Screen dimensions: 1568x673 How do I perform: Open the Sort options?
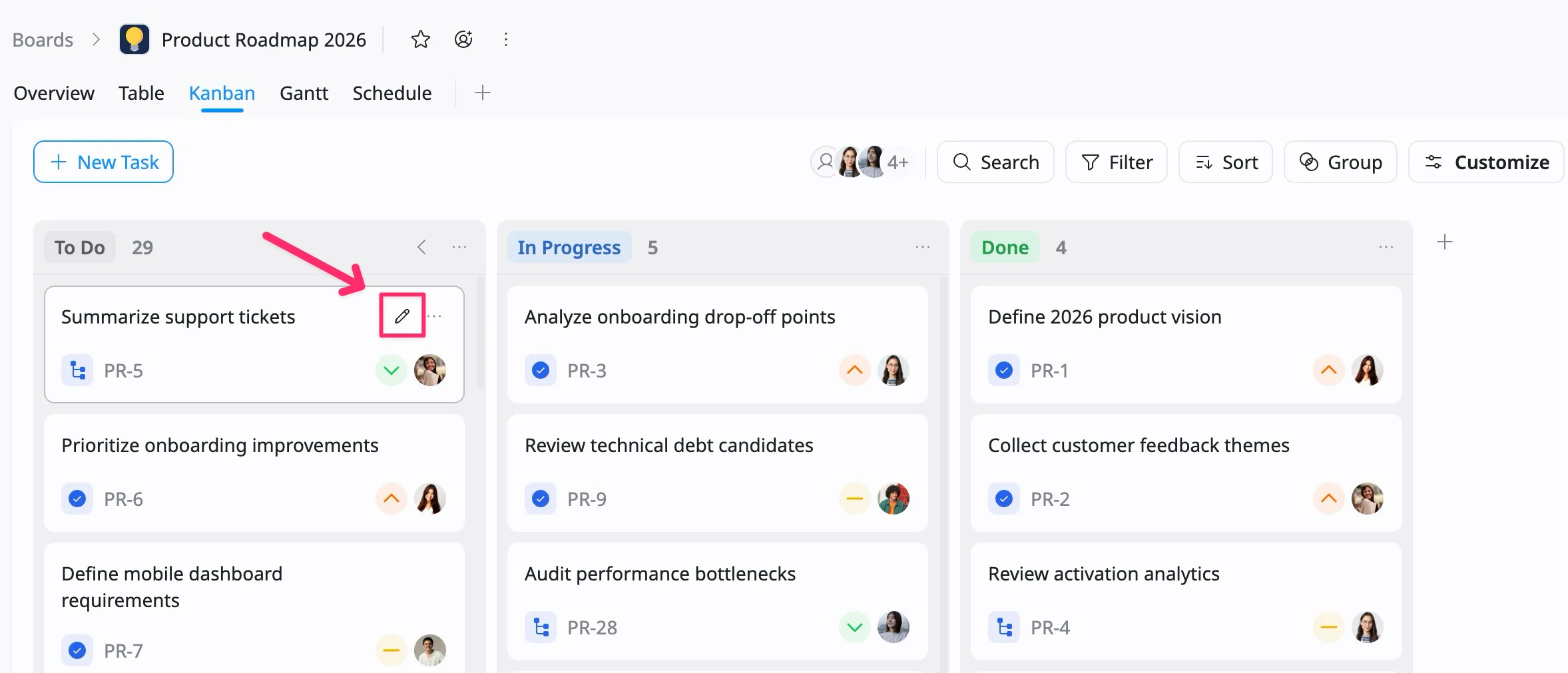pos(1226,162)
